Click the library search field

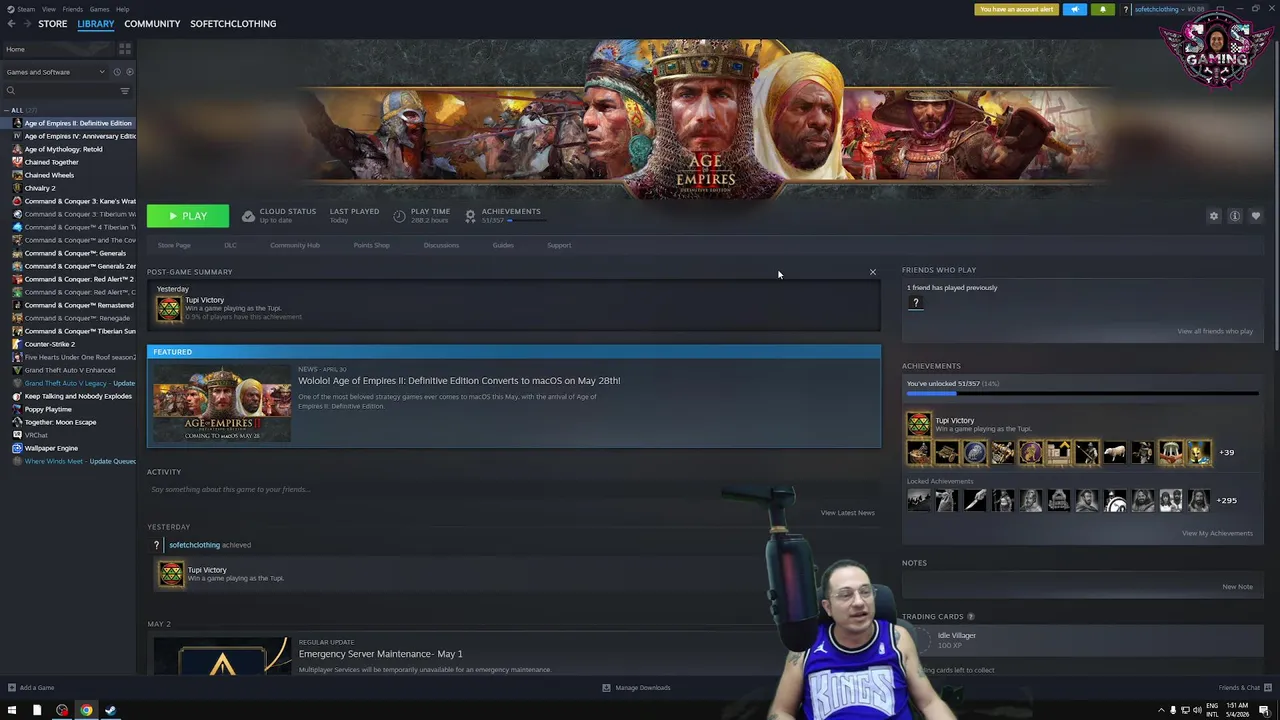(x=60, y=91)
